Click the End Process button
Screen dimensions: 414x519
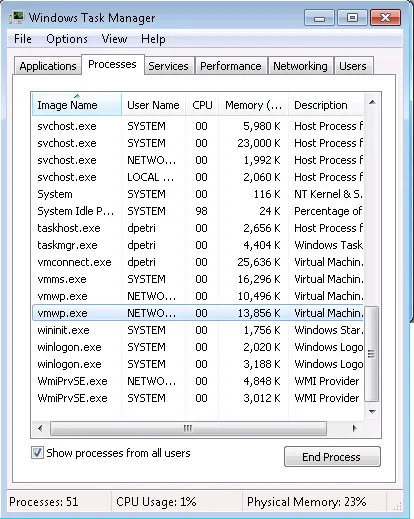(x=332, y=457)
